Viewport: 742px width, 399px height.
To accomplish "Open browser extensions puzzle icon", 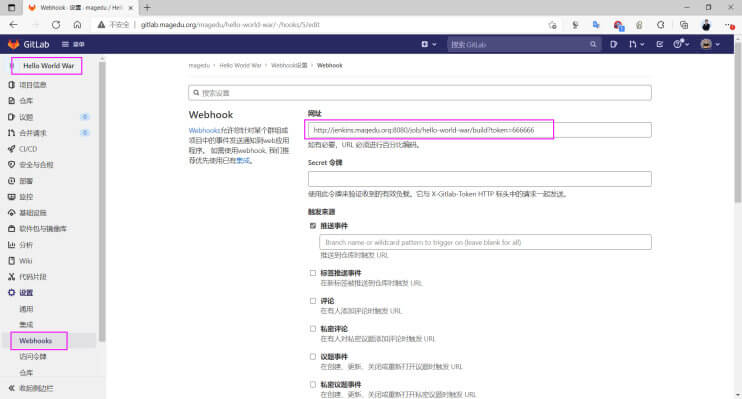I will click(661, 25).
